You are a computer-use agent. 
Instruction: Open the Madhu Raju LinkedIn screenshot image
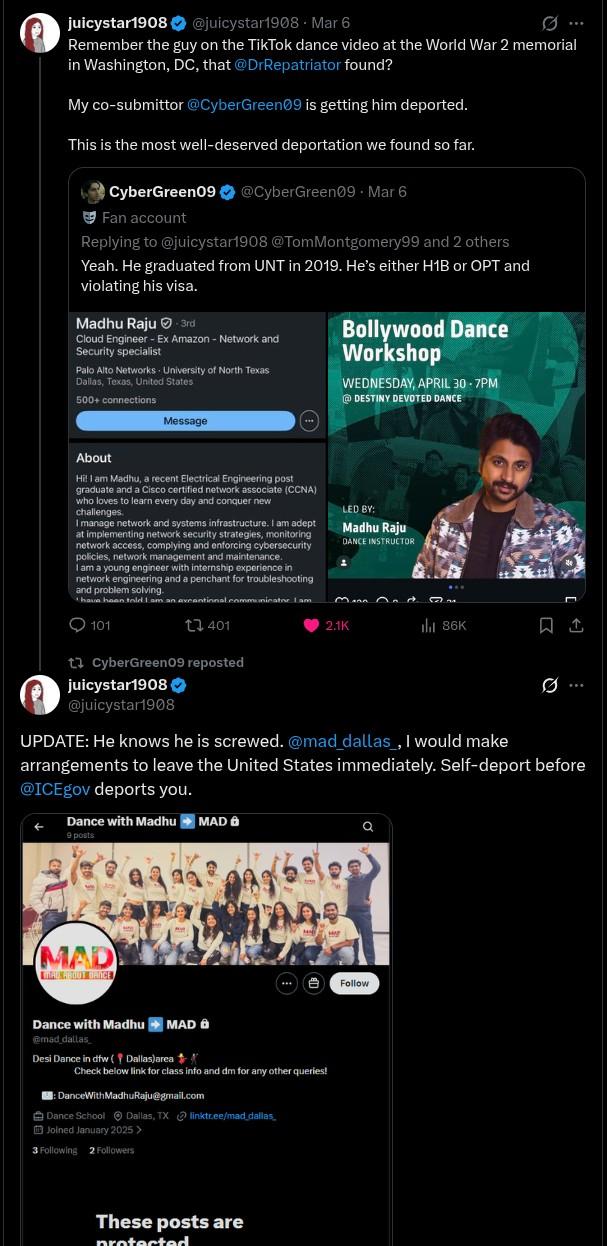coord(197,457)
